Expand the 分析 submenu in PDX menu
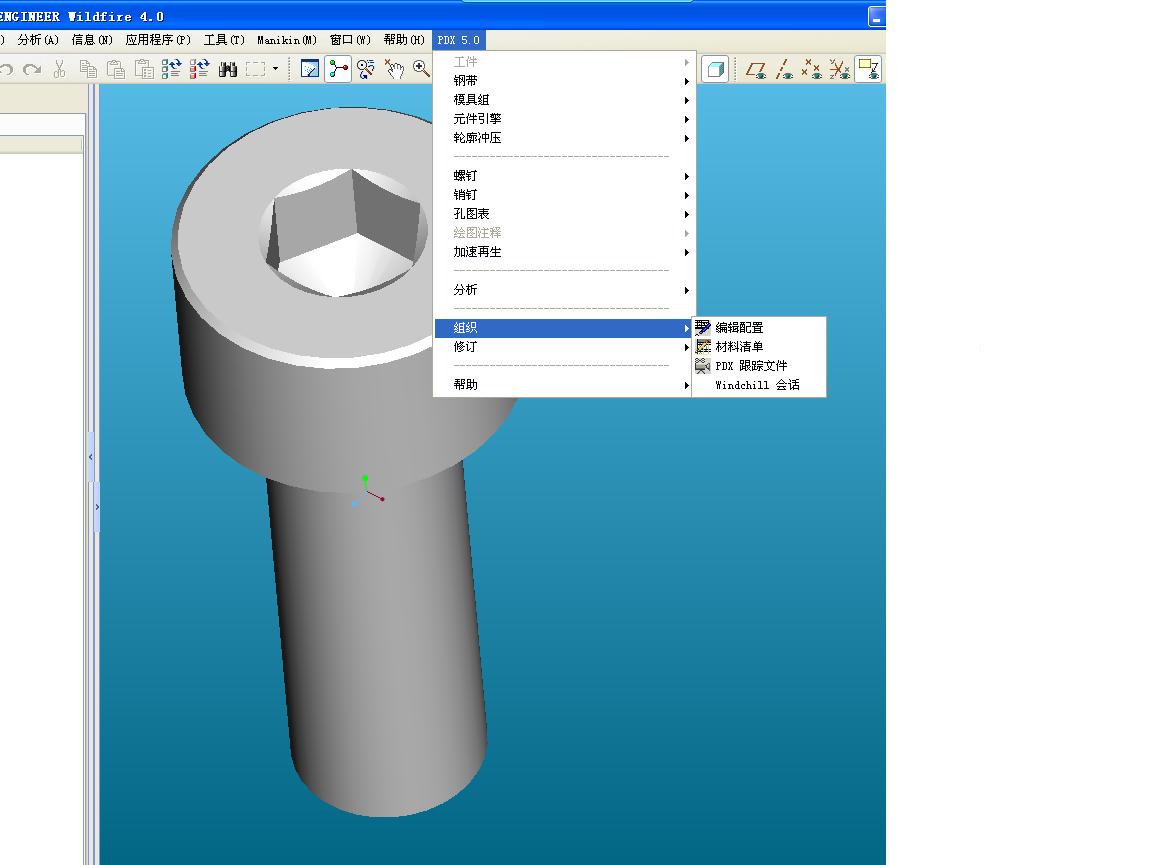Image resolution: width=1150 pixels, height=865 pixels. pos(563,291)
